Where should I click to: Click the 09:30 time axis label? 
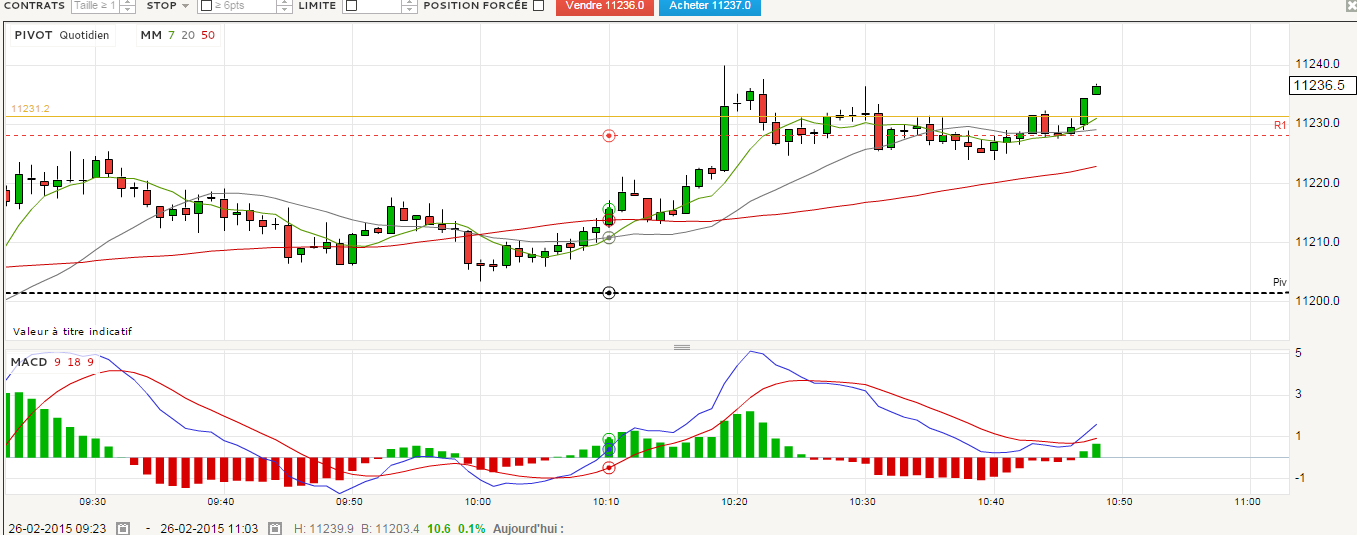pyautogui.click(x=93, y=502)
